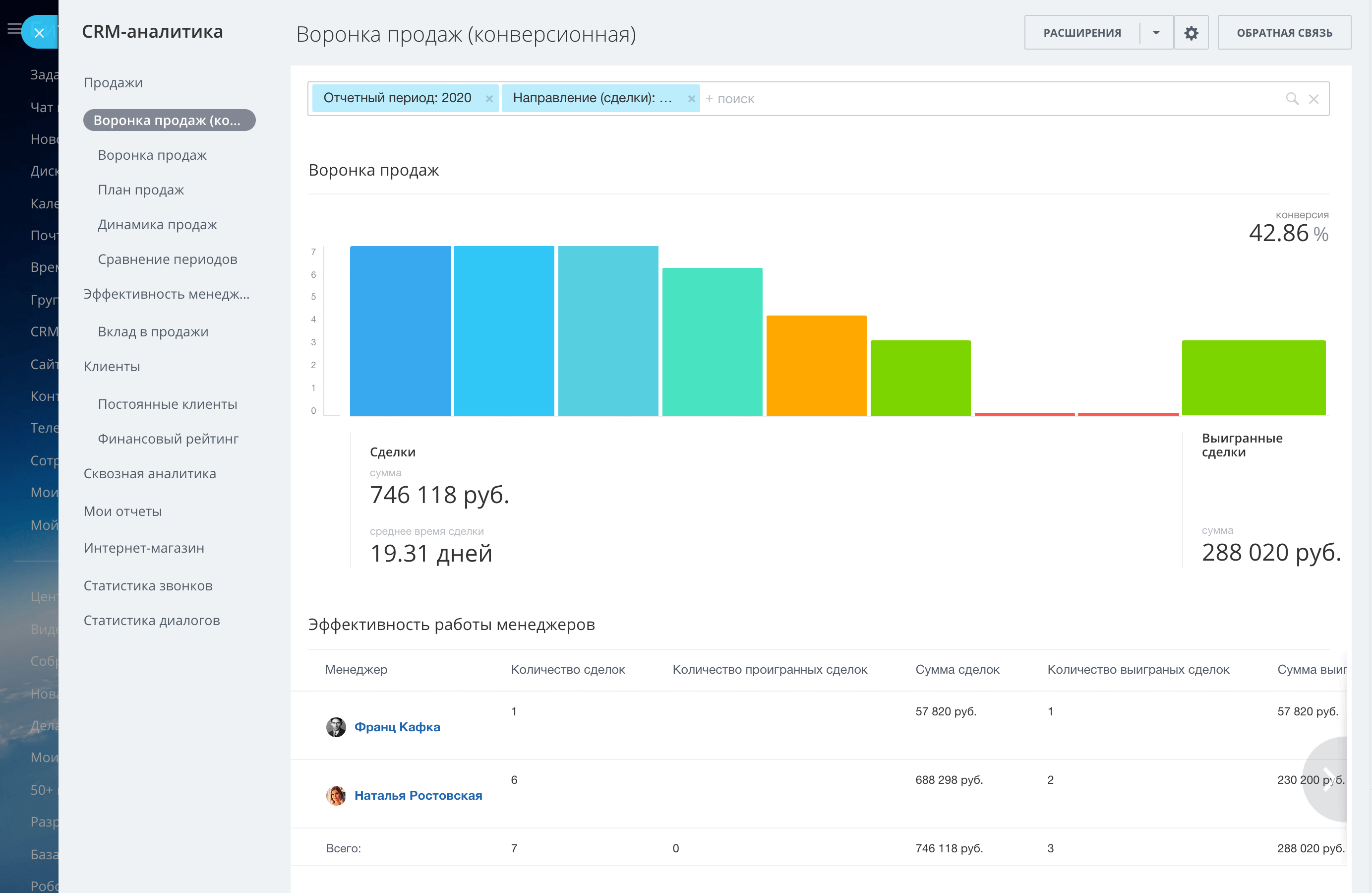The image size is (1372, 893).
Task: Click the rightmost won deals green bar
Action: (1254, 377)
